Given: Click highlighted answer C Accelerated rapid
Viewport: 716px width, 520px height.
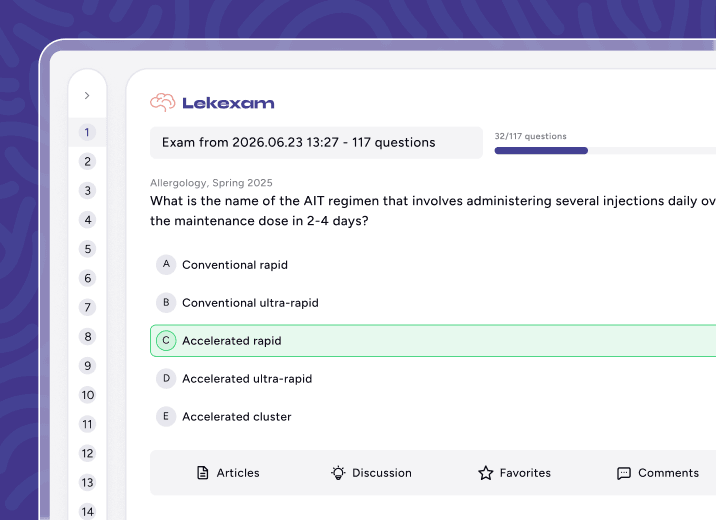Looking at the screenshot, I should click(x=433, y=341).
